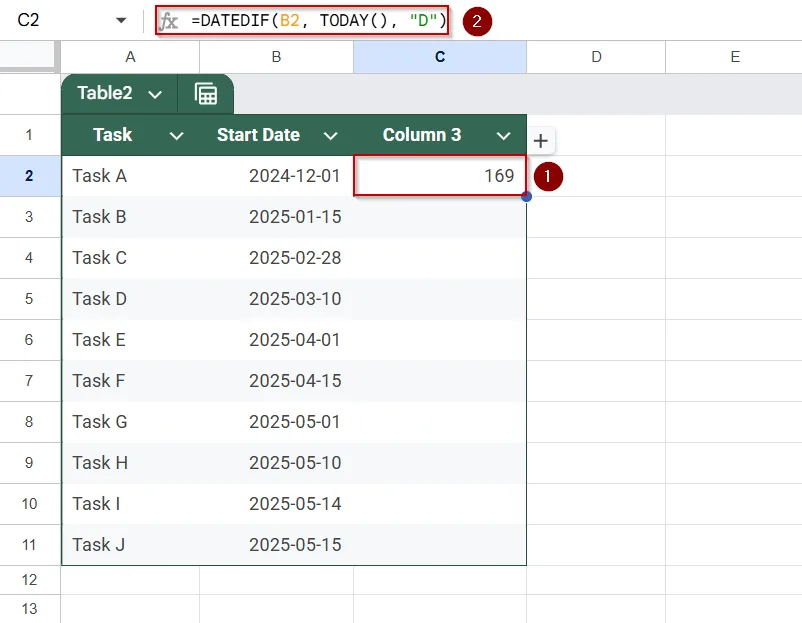
Task: Select date cell 2025-04-15
Action: (x=276, y=381)
